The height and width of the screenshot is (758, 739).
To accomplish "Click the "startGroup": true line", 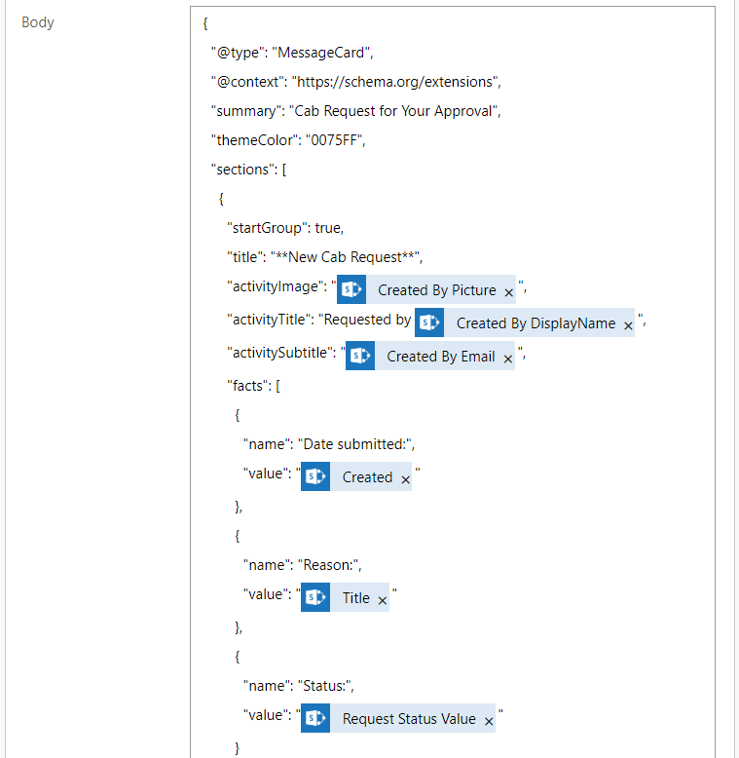I will (x=285, y=228).
